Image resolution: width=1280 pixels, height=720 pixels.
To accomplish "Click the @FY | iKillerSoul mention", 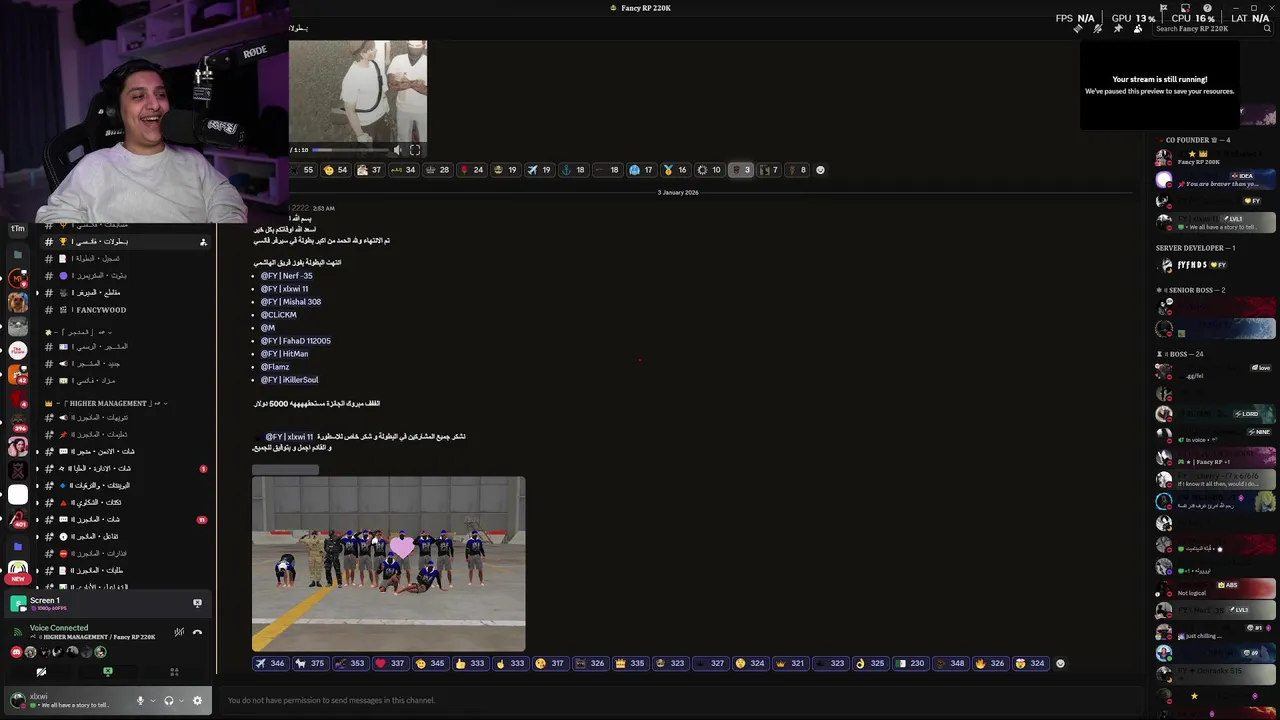I will click(x=289, y=380).
